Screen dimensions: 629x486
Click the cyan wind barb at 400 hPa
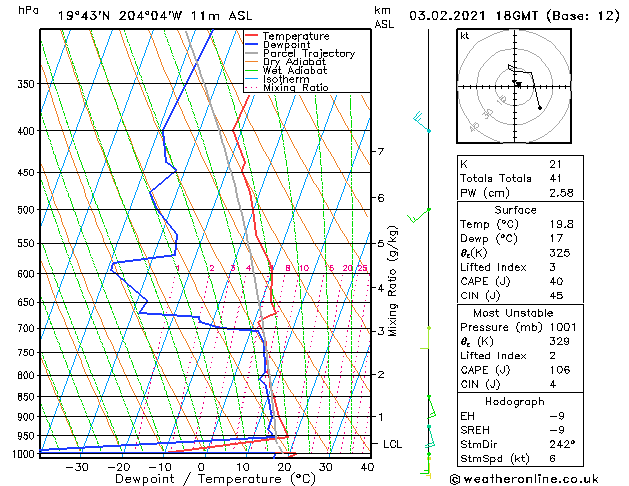422,122
